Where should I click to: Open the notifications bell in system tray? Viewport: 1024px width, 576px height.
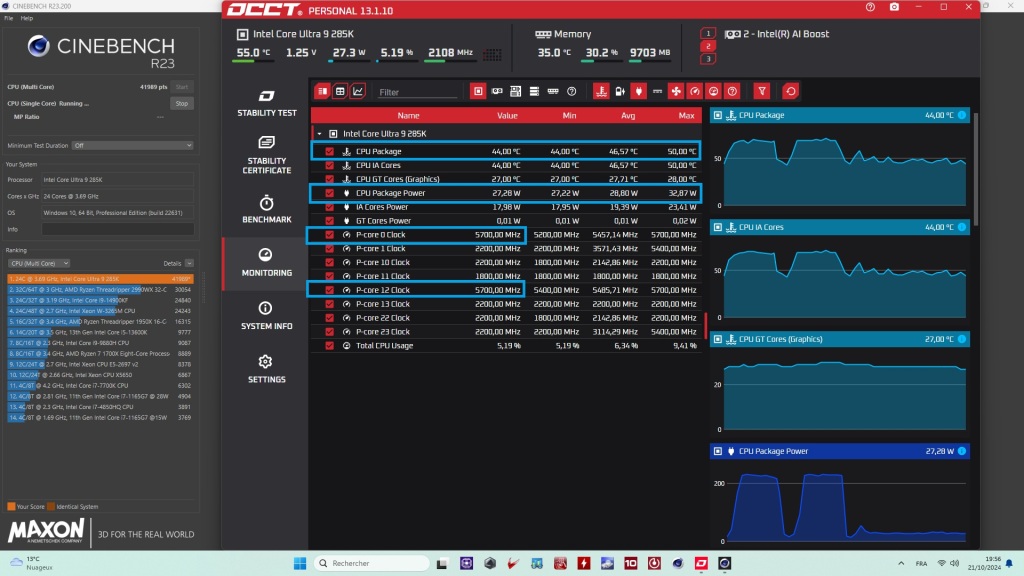coord(1009,564)
